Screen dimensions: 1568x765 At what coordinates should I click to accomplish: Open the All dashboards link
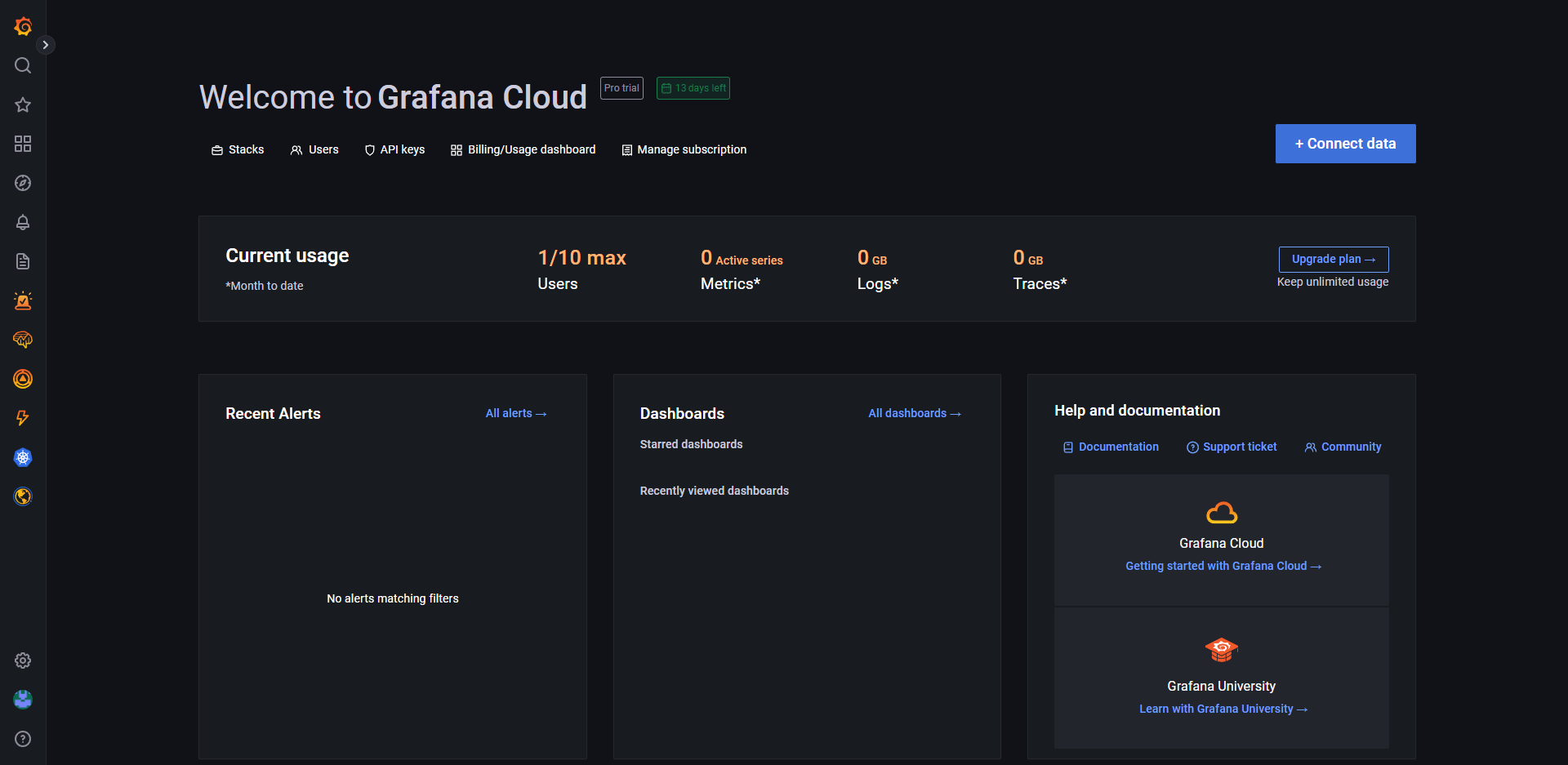point(915,413)
